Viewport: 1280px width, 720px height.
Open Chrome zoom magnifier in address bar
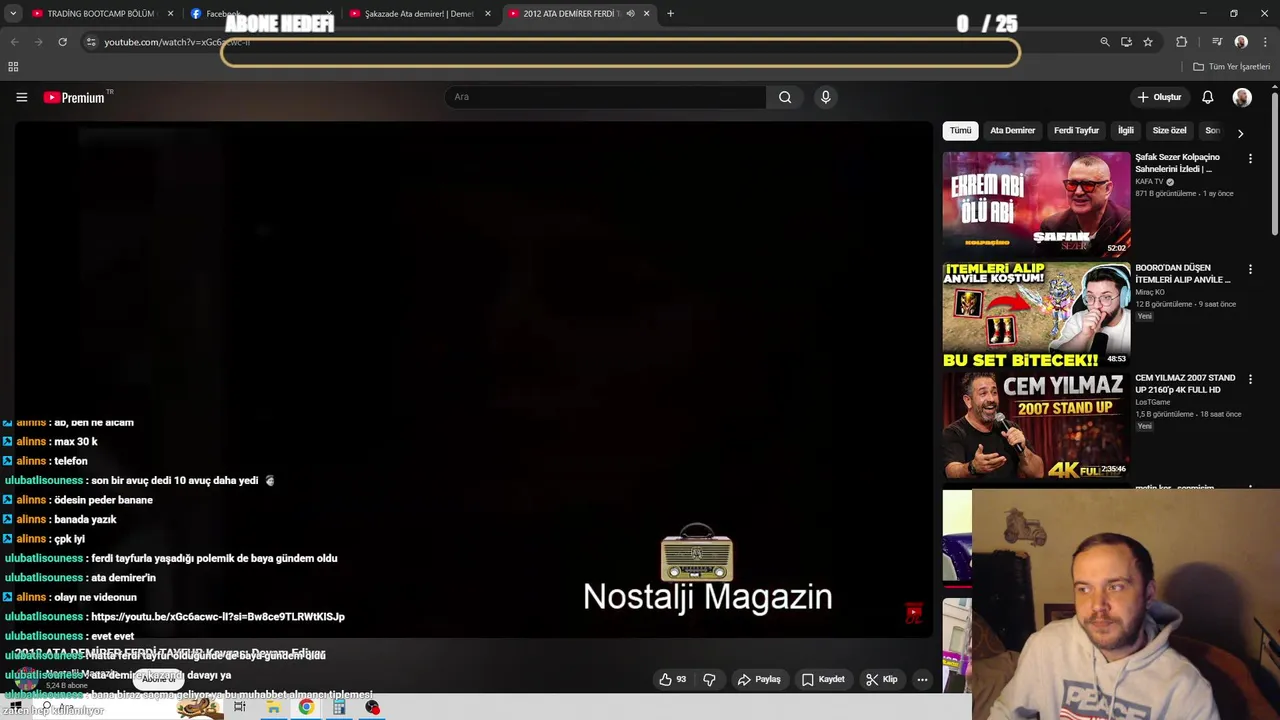click(1104, 42)
